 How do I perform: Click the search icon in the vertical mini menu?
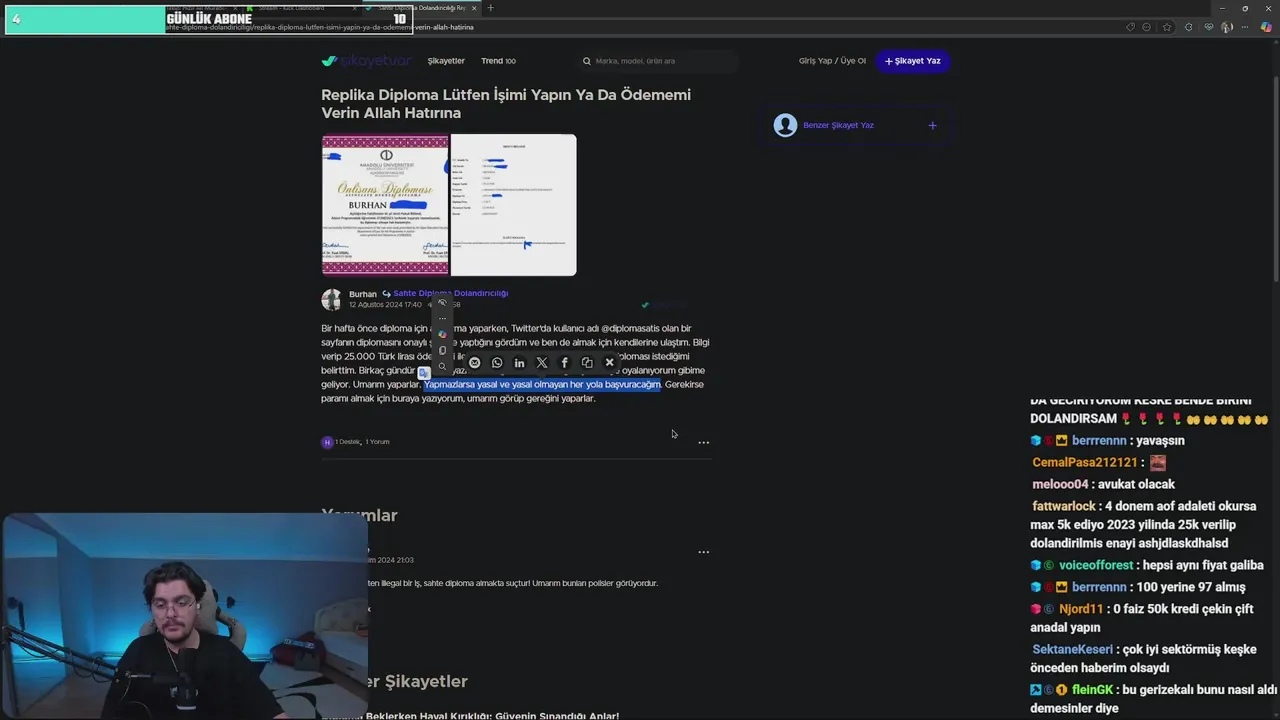tap(442, 366)
